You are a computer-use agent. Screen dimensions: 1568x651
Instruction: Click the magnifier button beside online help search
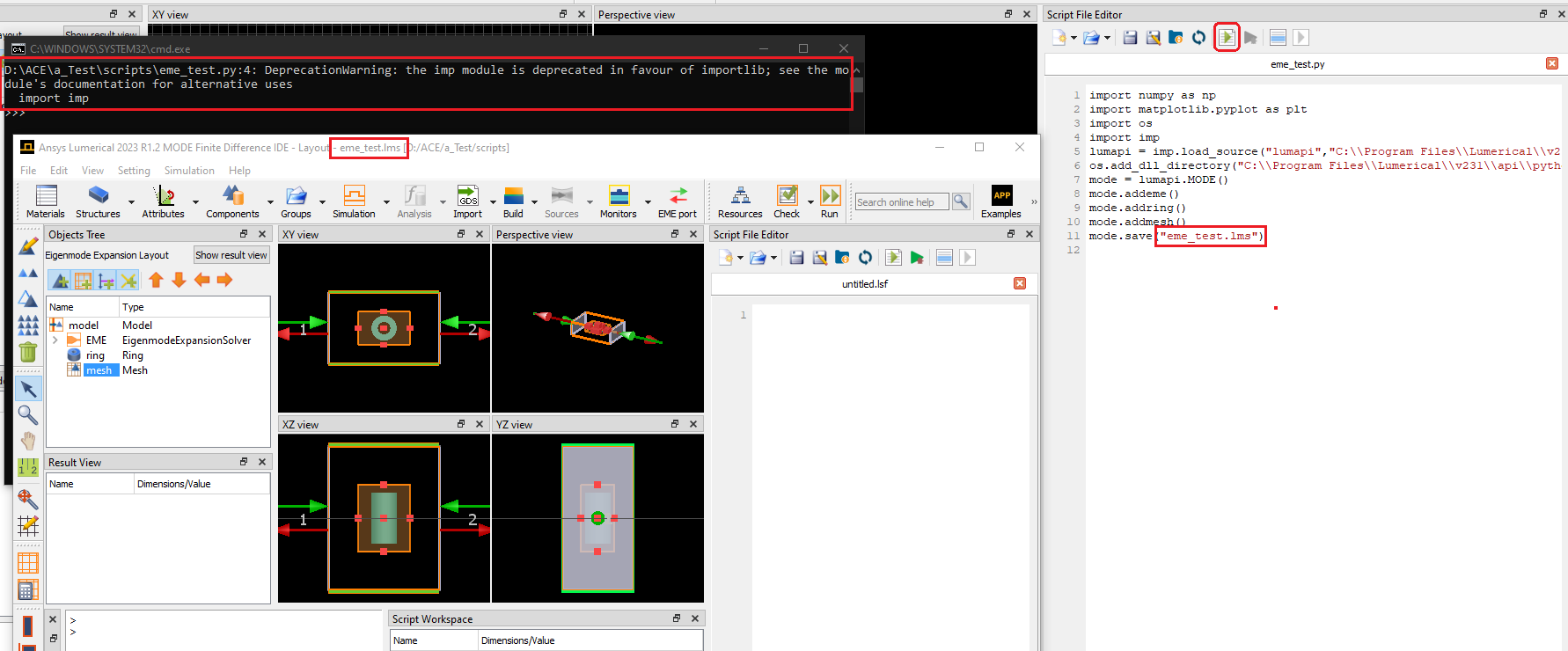pos(961,201)
